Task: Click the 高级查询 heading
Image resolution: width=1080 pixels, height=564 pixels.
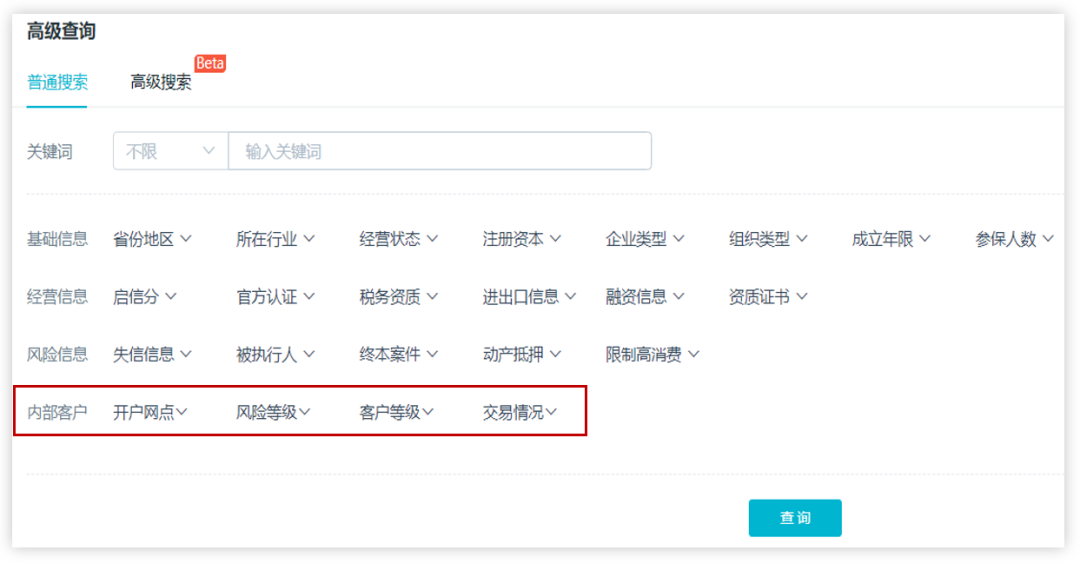Action: [61, 31]
